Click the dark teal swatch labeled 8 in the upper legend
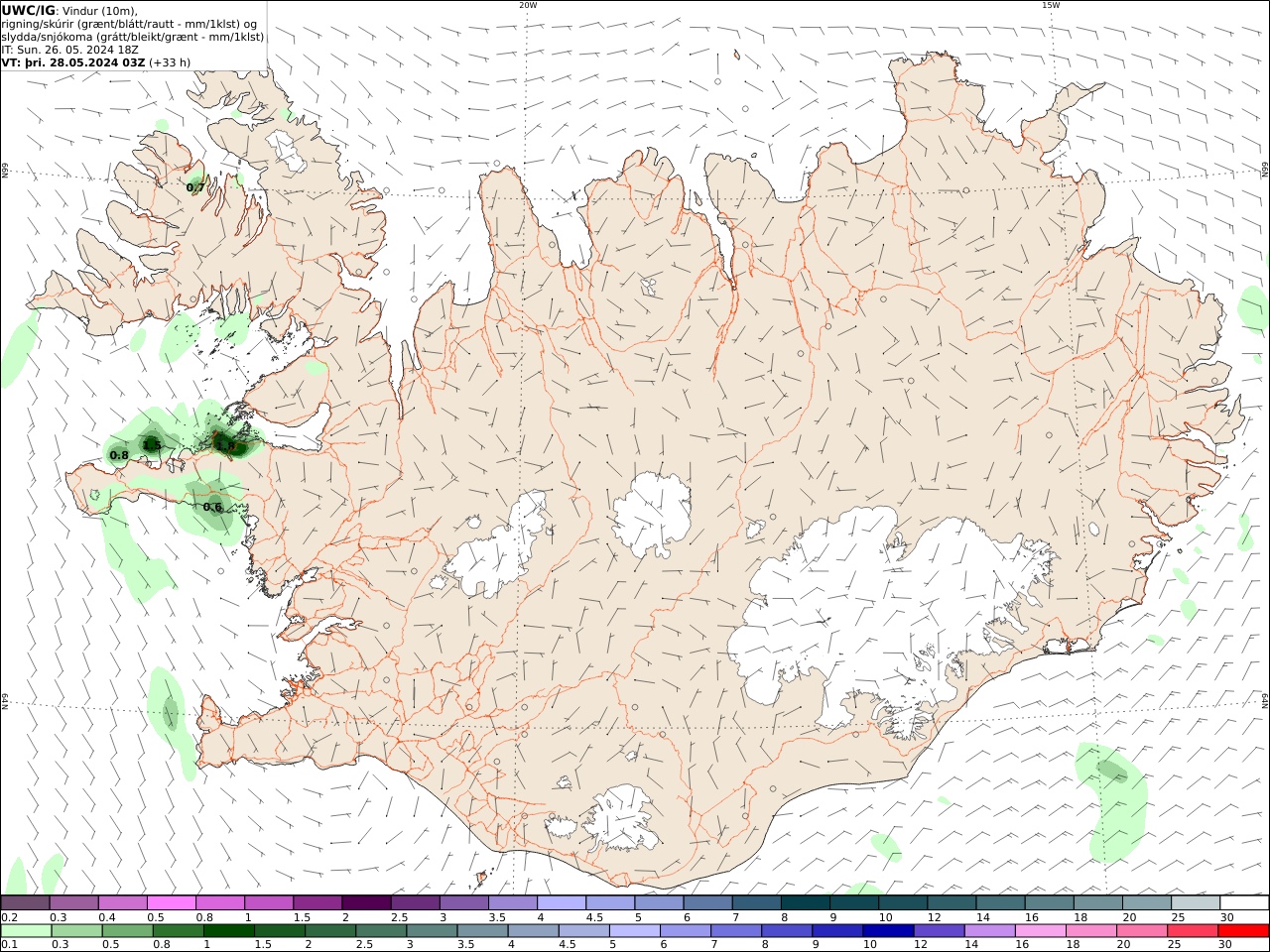1270x952 pixels. [x=806, y=902]
